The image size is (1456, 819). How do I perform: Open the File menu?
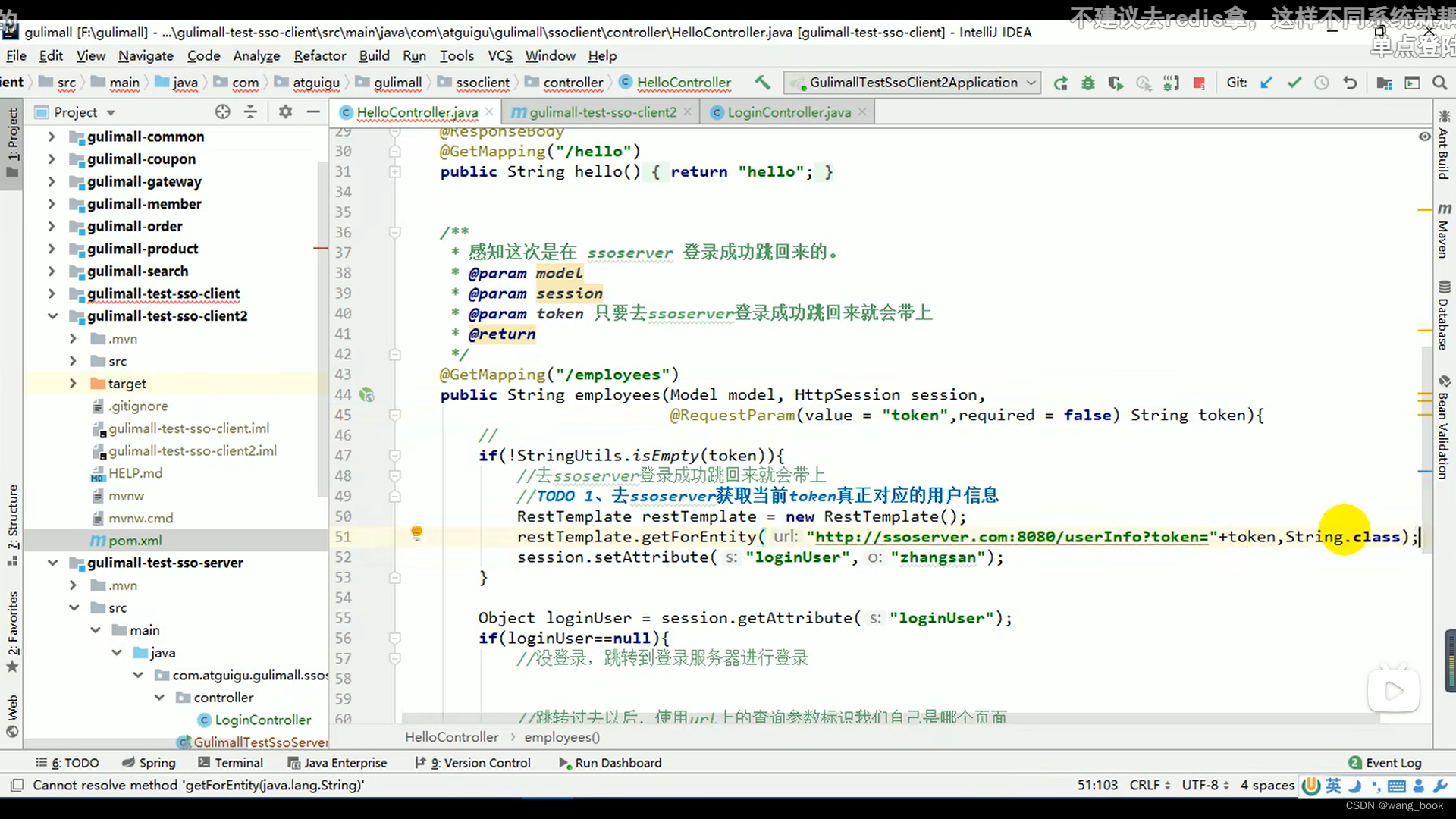tap(16, 55)
